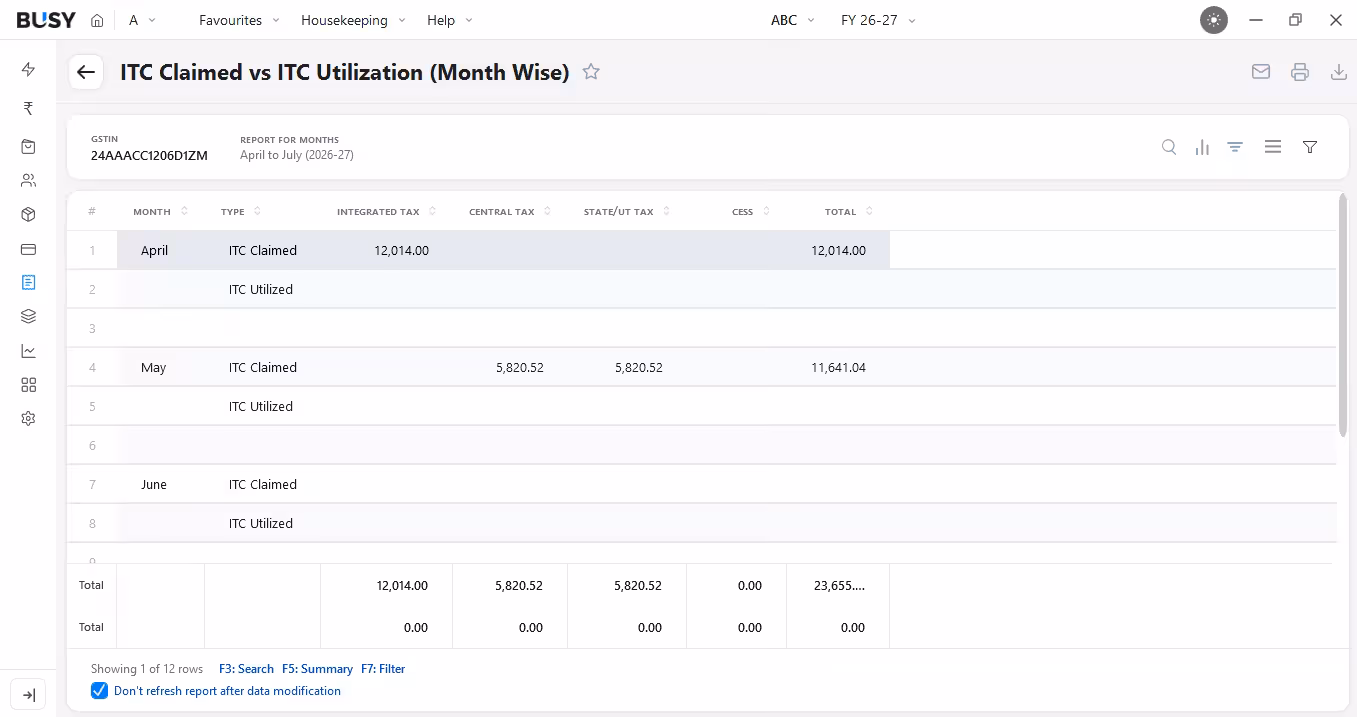Sort by Central Tax column header
The width and height of the screenshot is (1357, 717).
tap(510, 211)
